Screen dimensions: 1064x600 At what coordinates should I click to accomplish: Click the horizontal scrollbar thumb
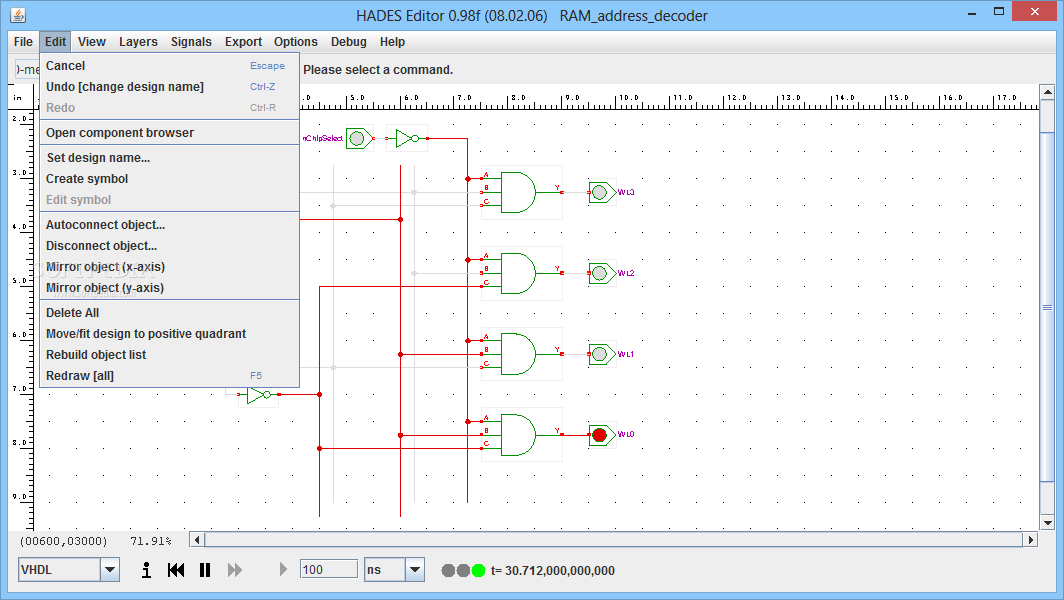point(614,540)
